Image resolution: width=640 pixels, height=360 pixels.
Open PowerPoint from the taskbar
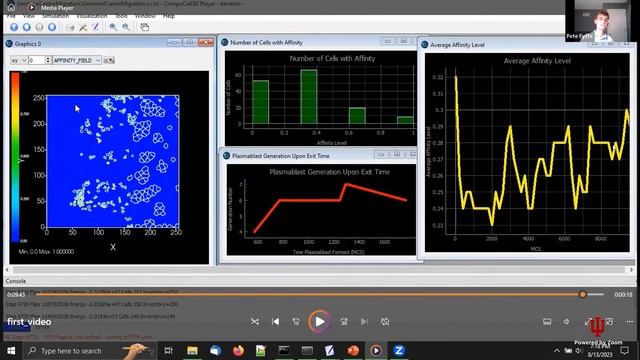tap(353, 351)
